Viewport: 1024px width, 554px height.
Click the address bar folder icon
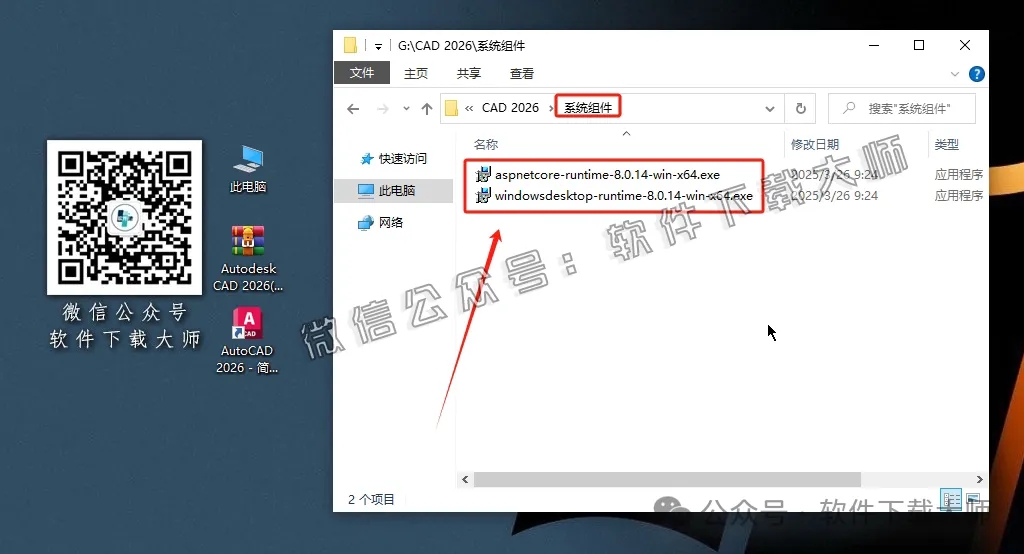451,108
